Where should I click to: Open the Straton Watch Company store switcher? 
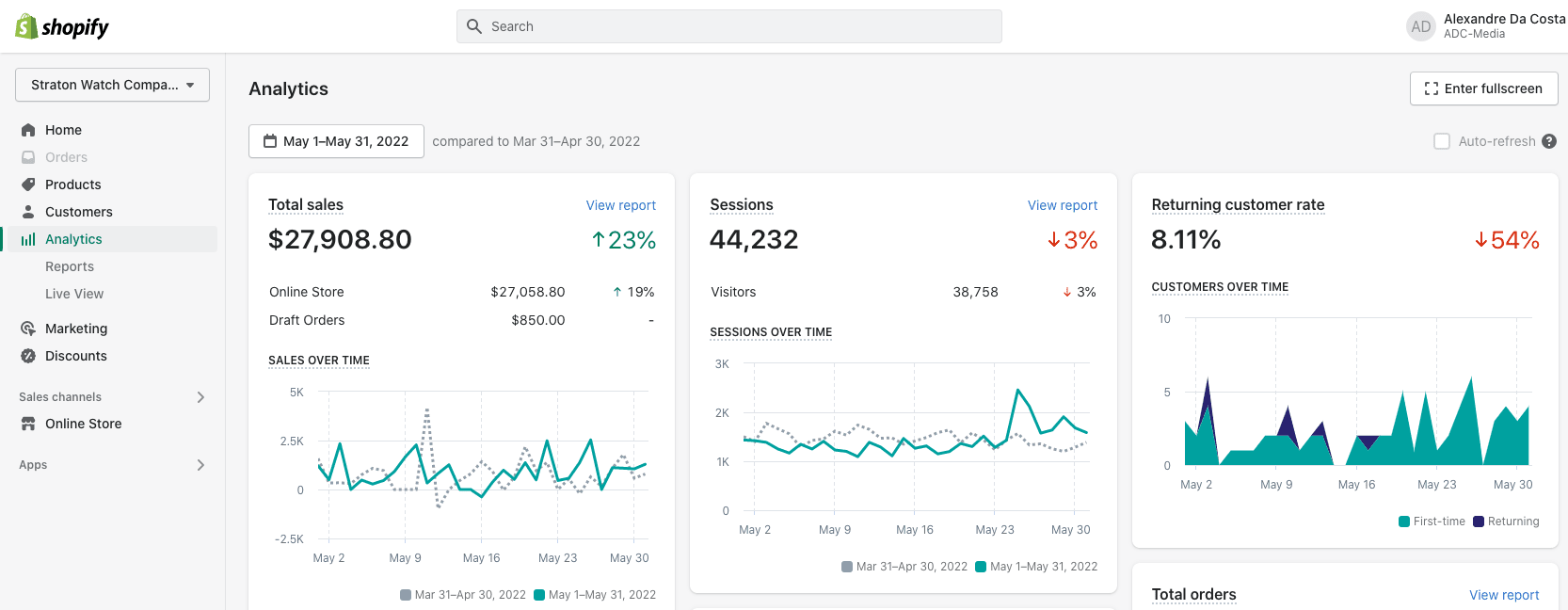pyautogui.click(x=112, y=85)
